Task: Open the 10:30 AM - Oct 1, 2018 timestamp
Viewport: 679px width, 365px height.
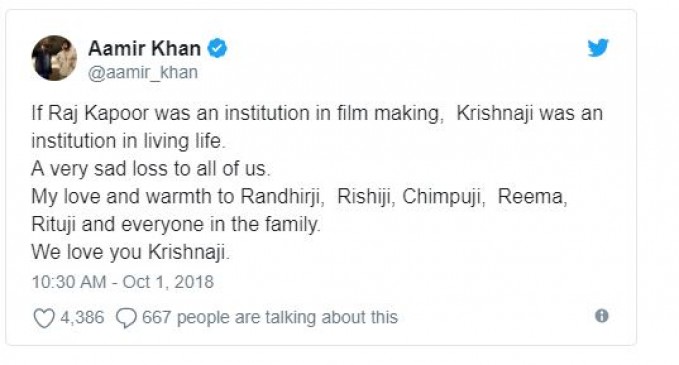Action: 123,282
